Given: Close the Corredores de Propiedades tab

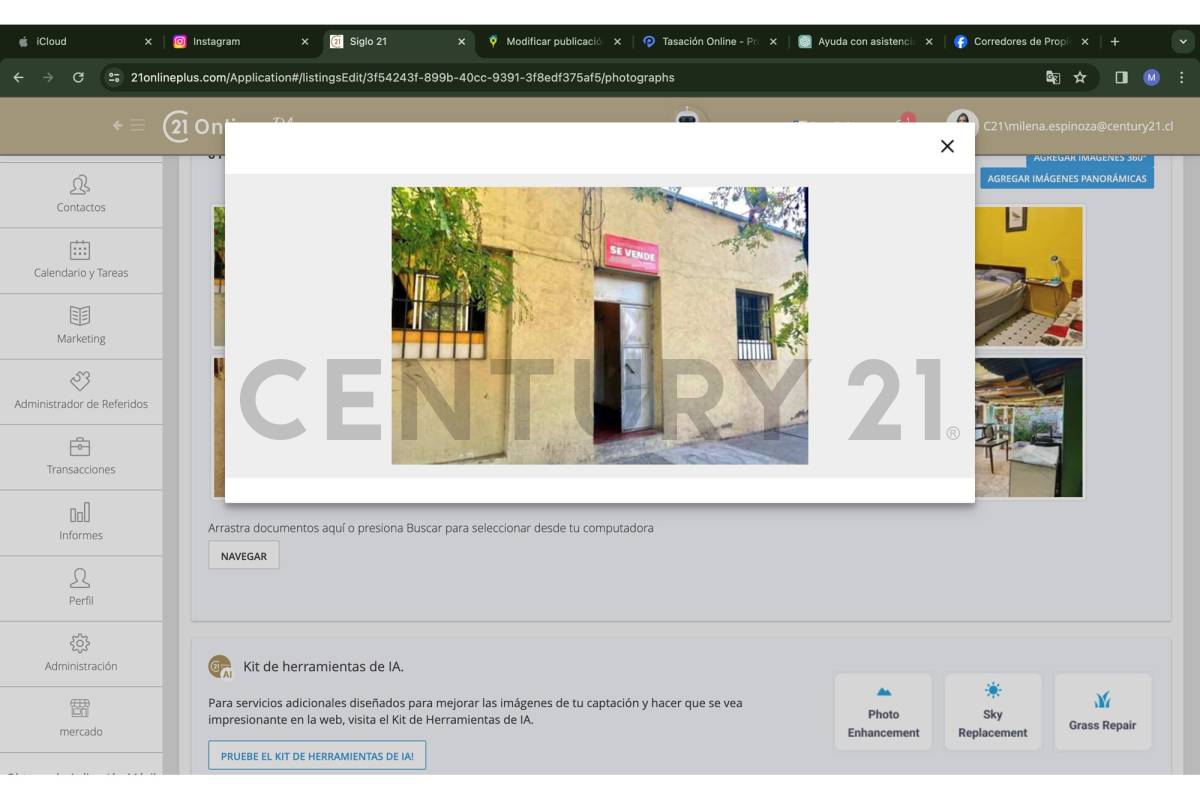Looking at the screenshot, I should pyautogui.click(x=1085, y=42).
